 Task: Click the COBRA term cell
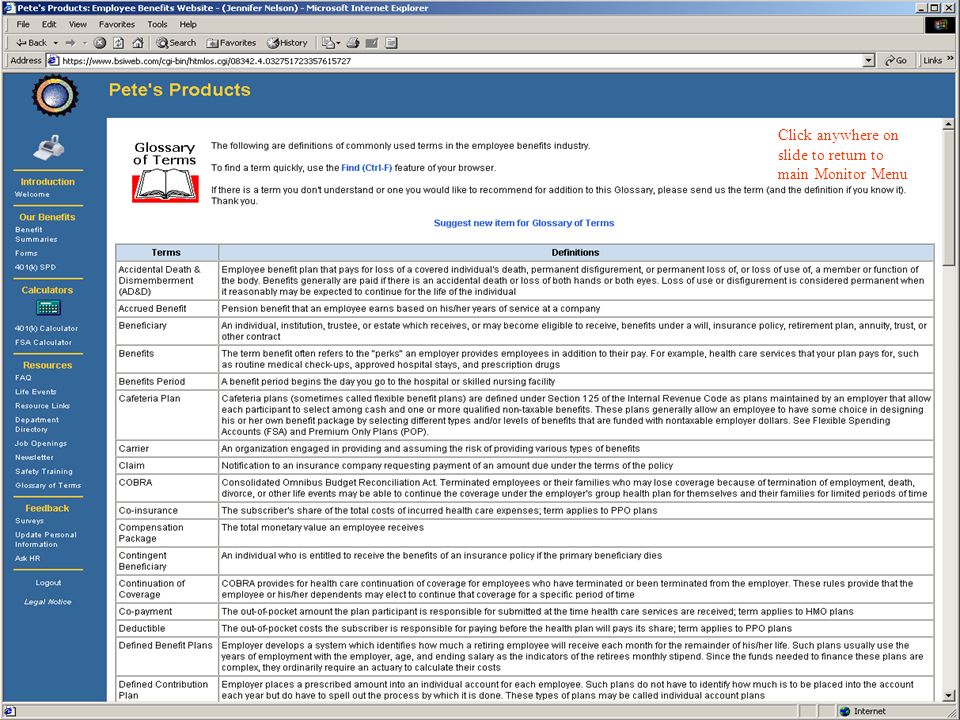pos(167,488)
